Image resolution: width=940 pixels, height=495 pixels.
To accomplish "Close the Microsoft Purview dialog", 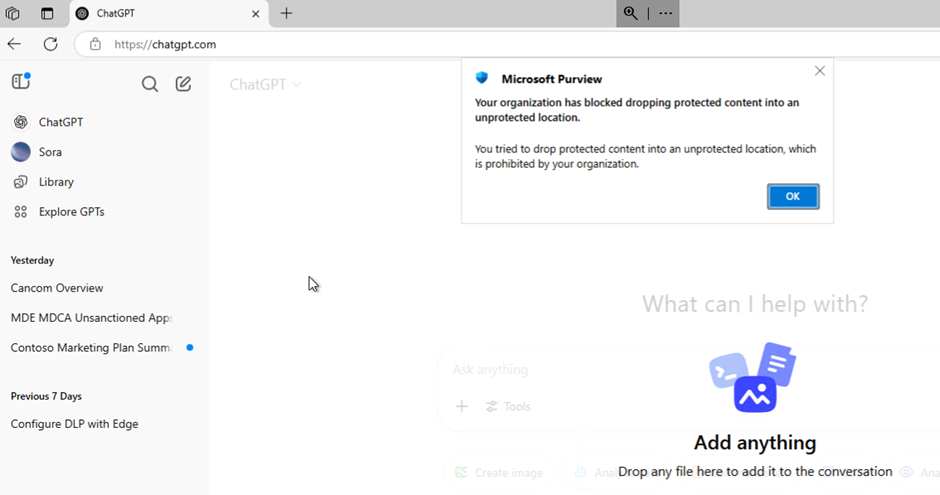I will [820, 71].
